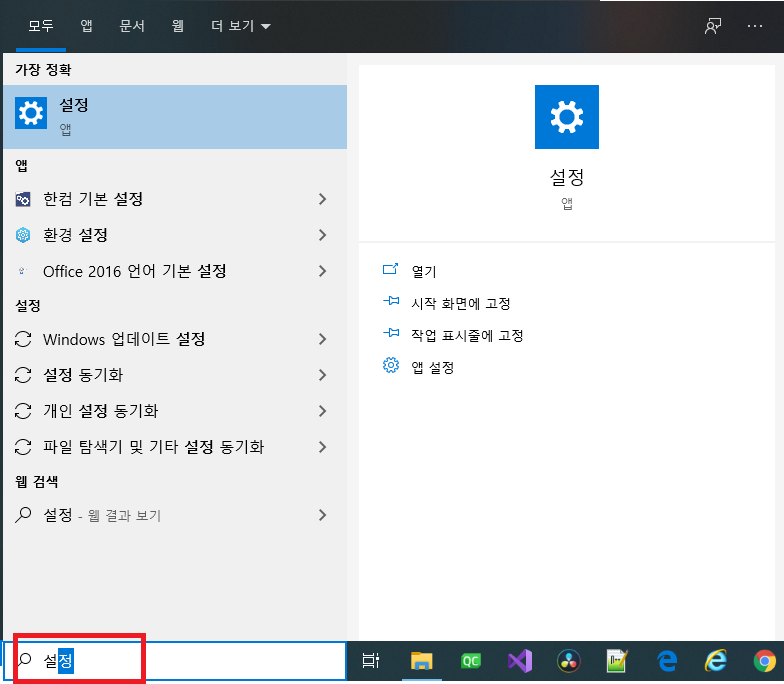
Task: Click the 설정 gear icon in best match
Action: click(x=31, y=113)
